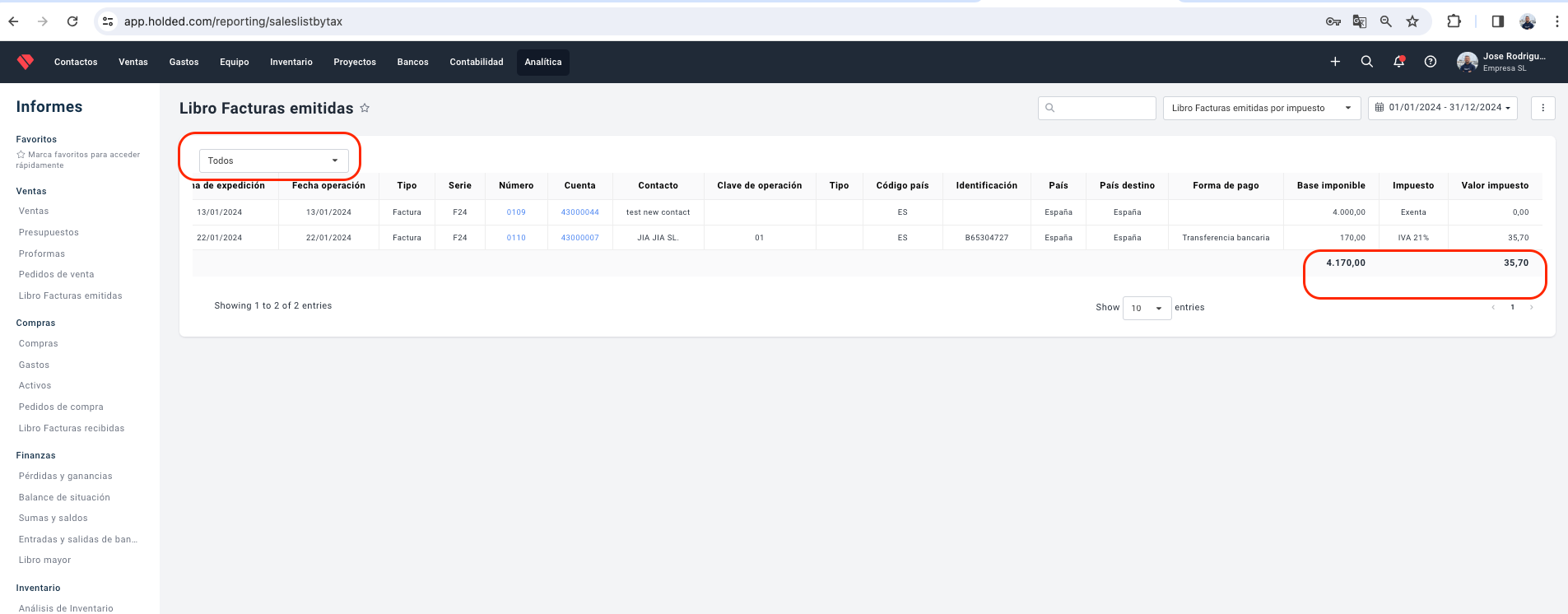
Task: Click the Transferencia bancaria cell
Action: pyautogui.click(x=1226, y=238)
